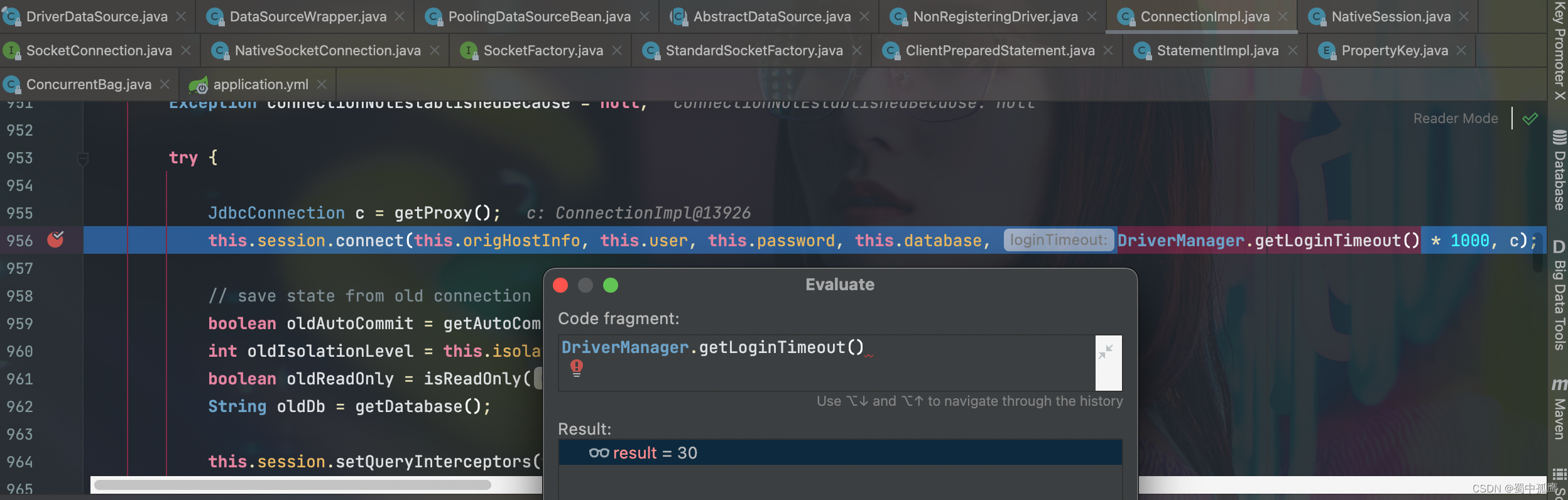Switch to the application.yml tab

(x=261, y=84)
